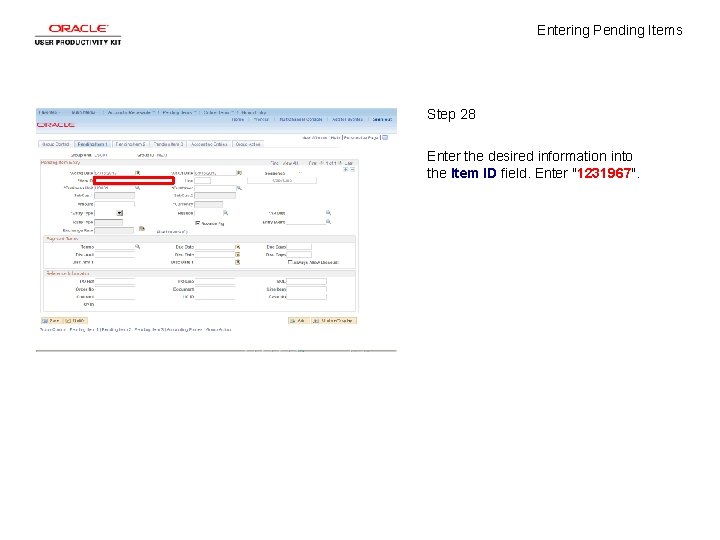Screen dimensions: 720x540
Task: Open the As Of Date calendar picker
Action: [239, 173]
